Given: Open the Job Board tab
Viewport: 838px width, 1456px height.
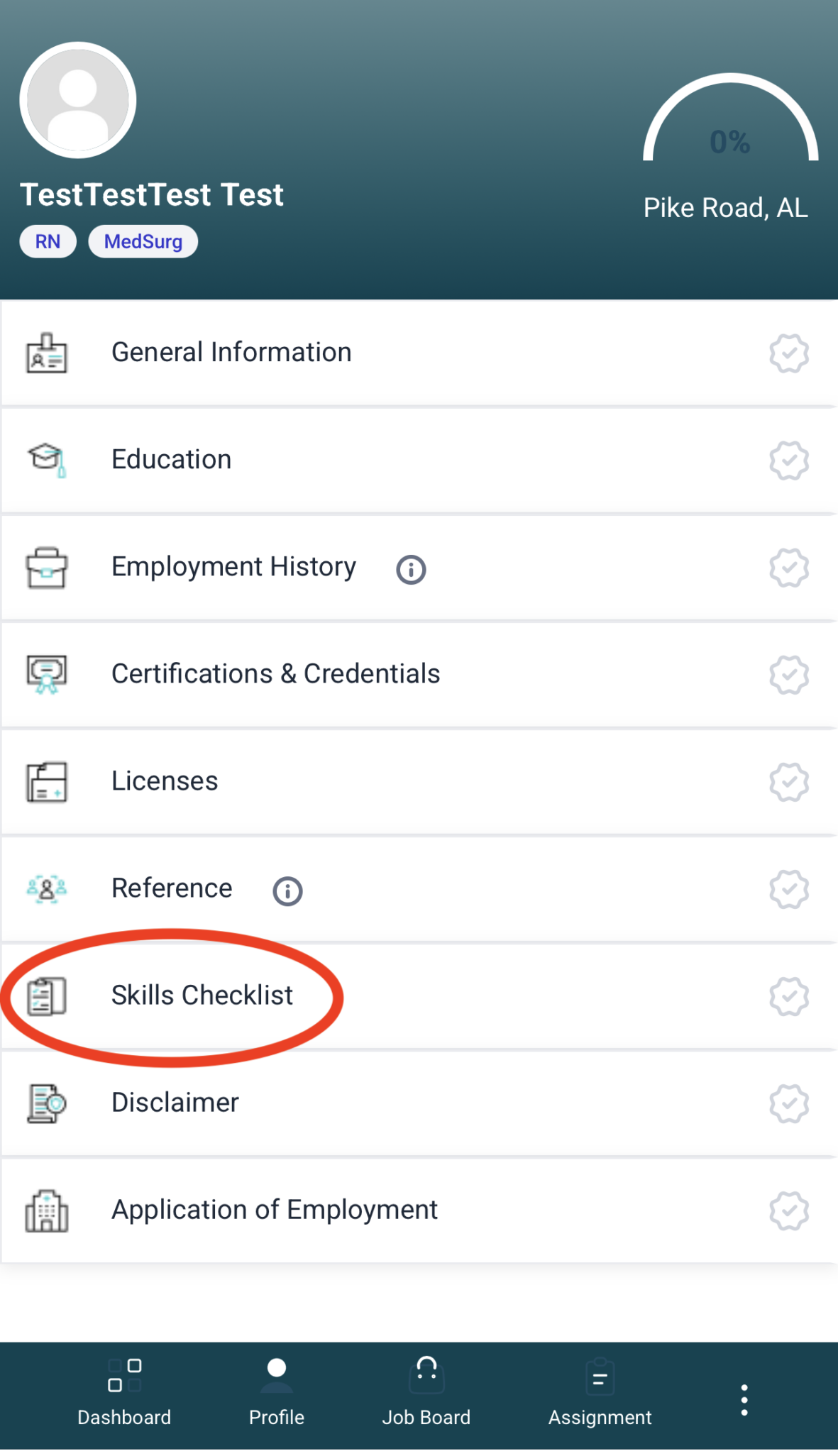Looking at the screenshot, I should (x=426, y=1392).
